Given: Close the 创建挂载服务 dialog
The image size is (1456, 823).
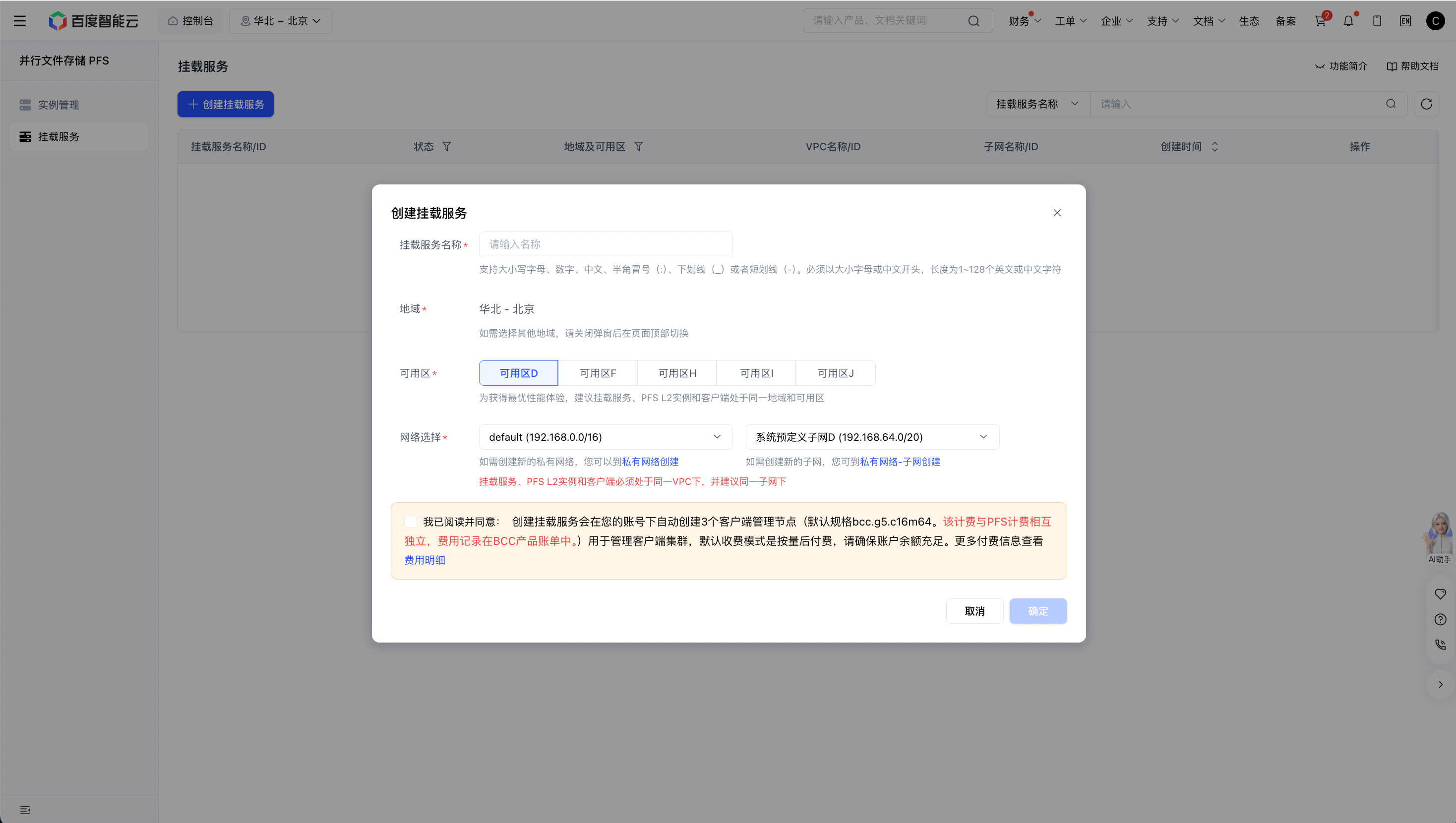Looking at the screenshot, I should tap(1057, 213).
